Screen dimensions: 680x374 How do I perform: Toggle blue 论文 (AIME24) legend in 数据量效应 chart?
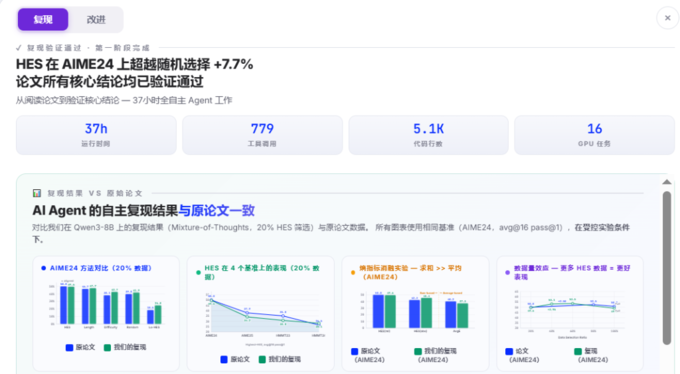point(523,355)
